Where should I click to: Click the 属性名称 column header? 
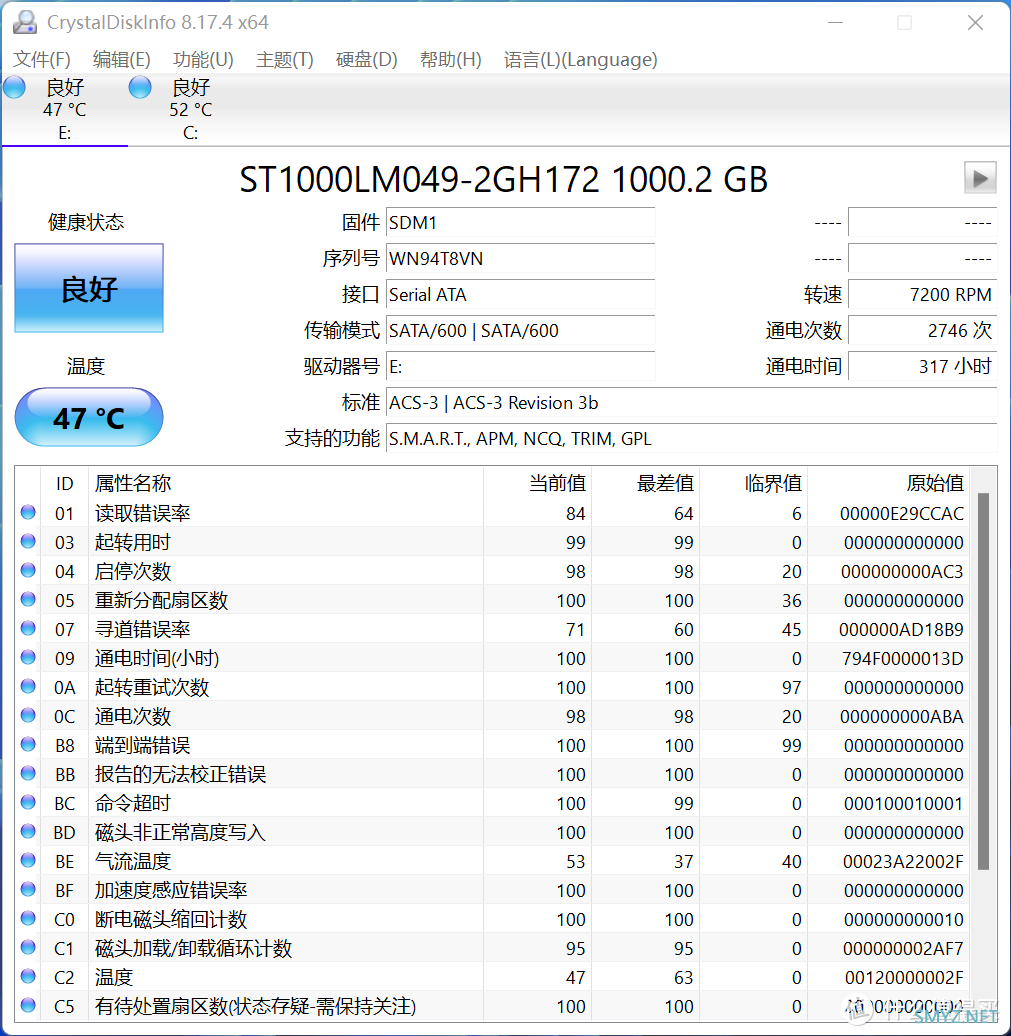coord(285,484)
